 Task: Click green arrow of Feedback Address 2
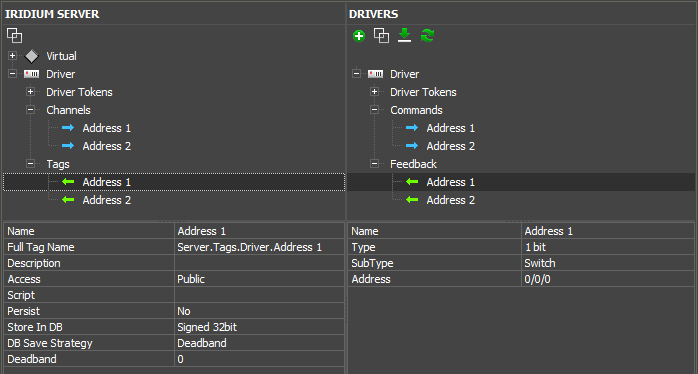[x=412, y=200]
